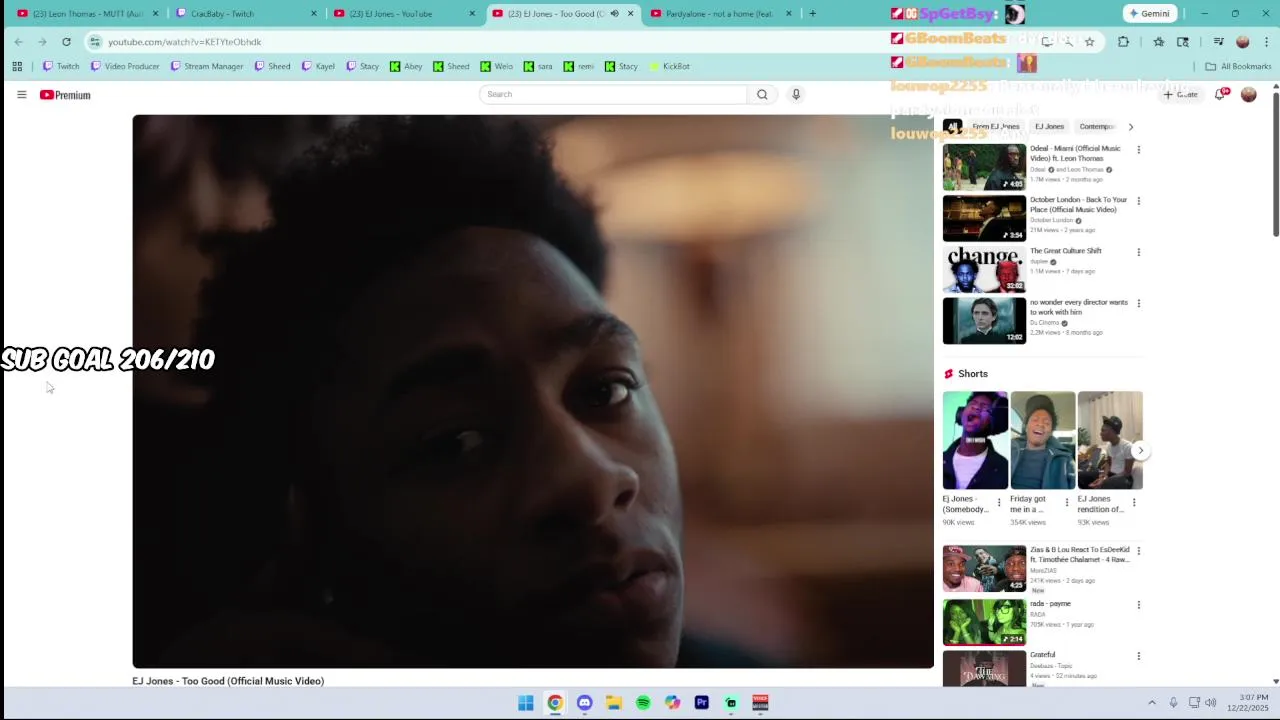Bookmark this page with star icon
Viewport: 1280px width, 720px height.
pyautogui.click(x=1089, y=41)
